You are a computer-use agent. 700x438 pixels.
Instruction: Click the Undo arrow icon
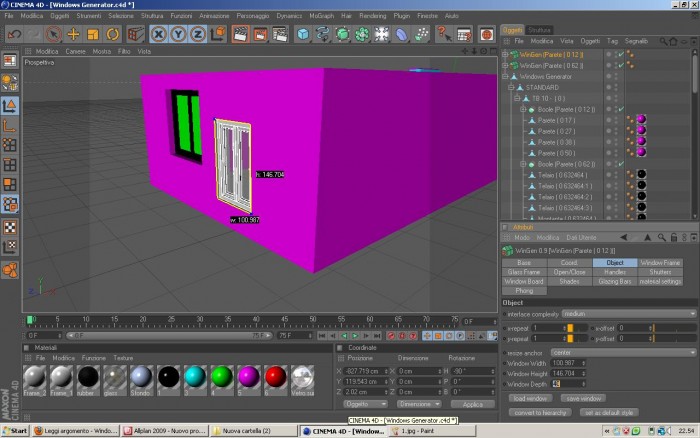[x=14, y=34]
